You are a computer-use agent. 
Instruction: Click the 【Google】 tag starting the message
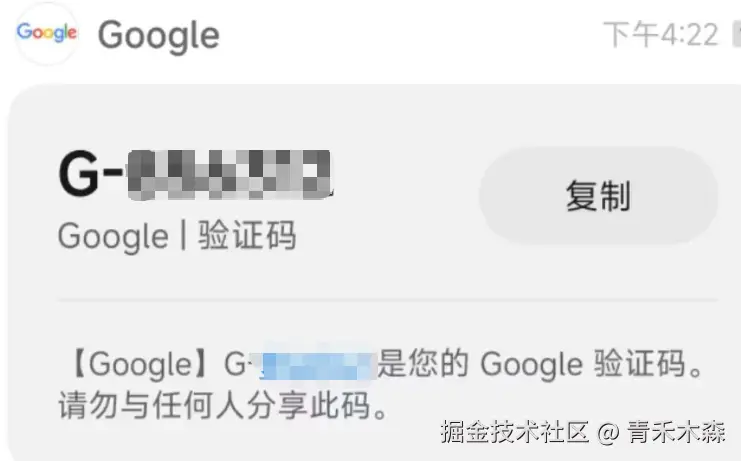[137, 365]
